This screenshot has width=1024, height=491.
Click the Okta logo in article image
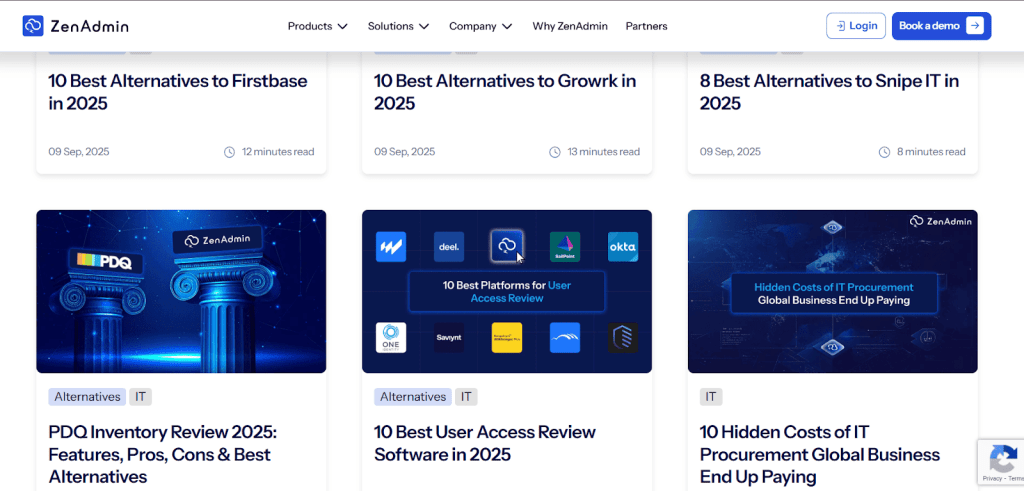pyautogui.click(x=622, y=246)
